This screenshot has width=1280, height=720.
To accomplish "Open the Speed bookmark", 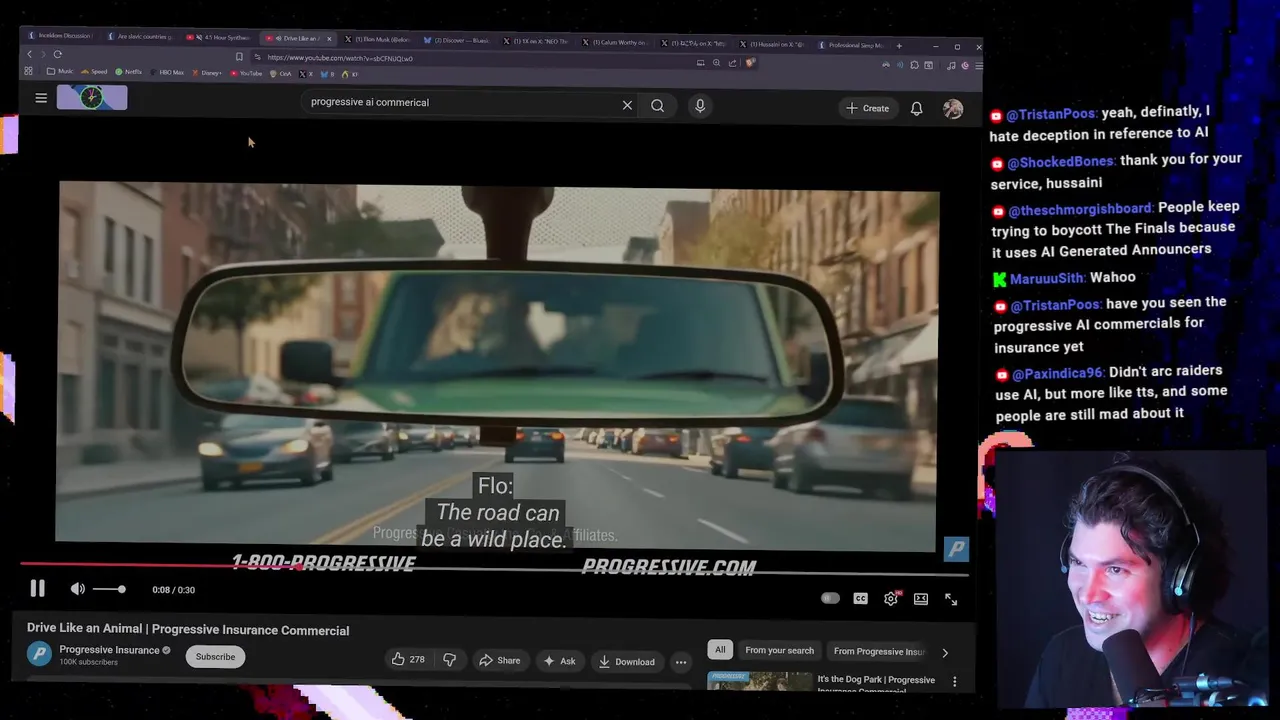I will [x=94, y=72].
